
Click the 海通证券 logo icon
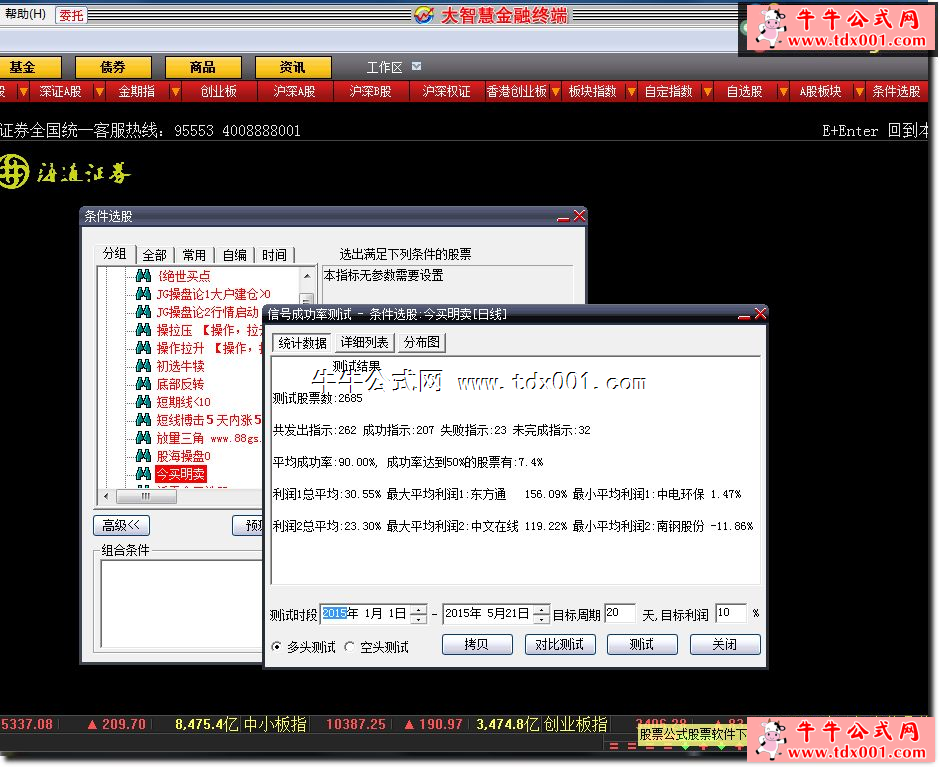(x=14, y=172)
